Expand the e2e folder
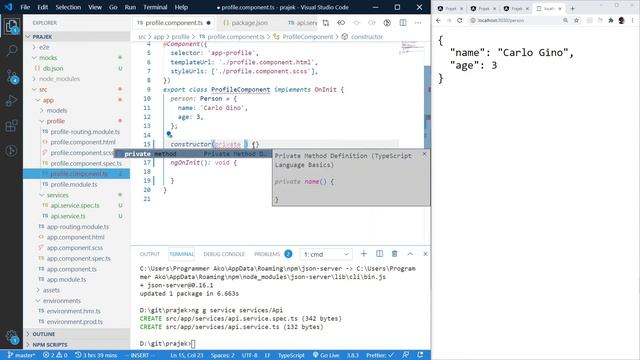The height and width of the screenshot is (360, 640). 44,47
